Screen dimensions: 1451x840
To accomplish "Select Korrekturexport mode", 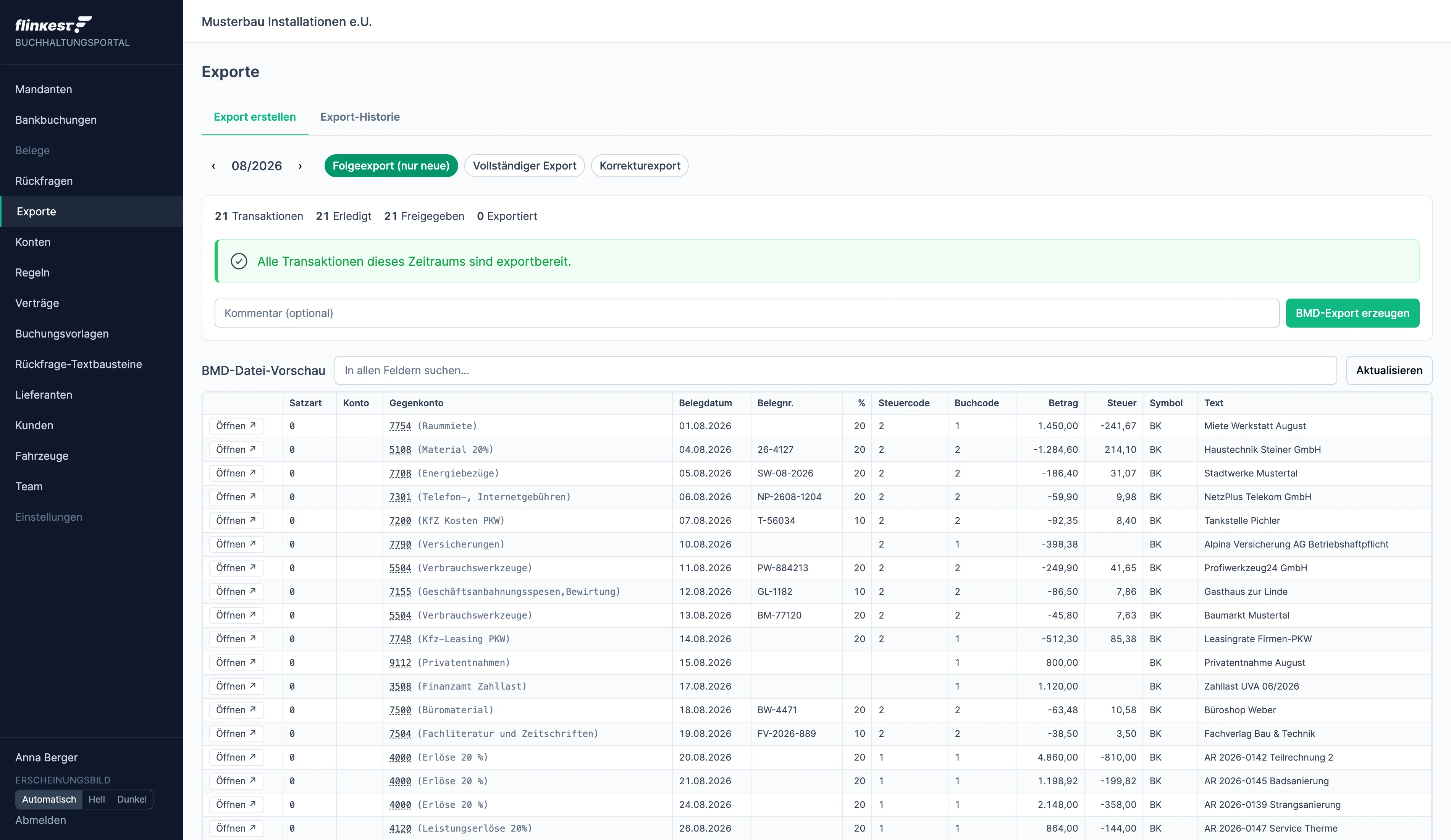I will 640,166.
